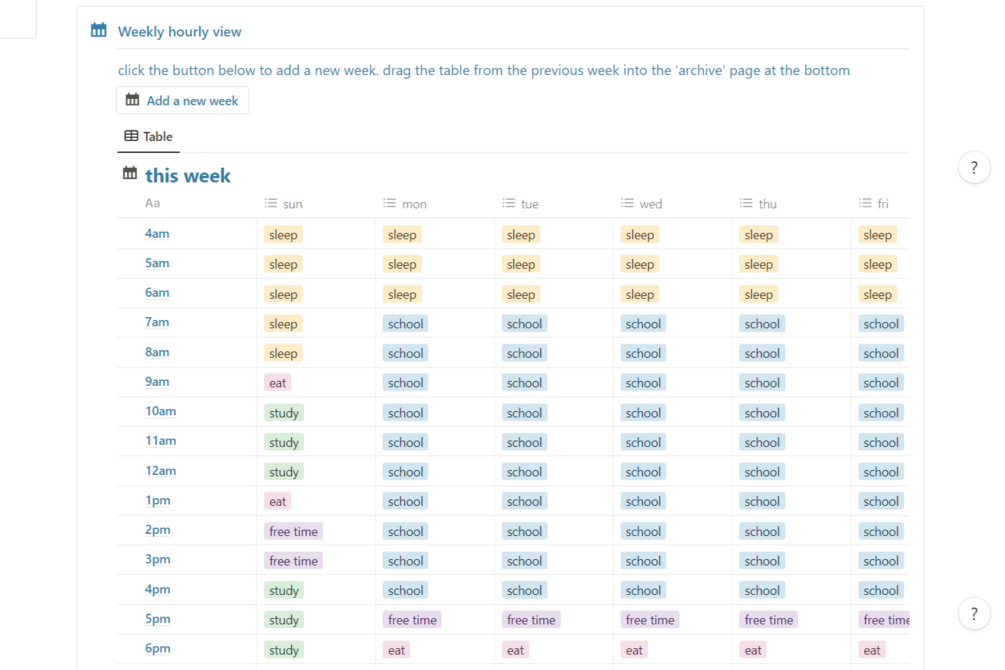Select the school tag for thu at 4pm
The width and height of the screenshot is (1005, 670).
(x=762, y=590)
